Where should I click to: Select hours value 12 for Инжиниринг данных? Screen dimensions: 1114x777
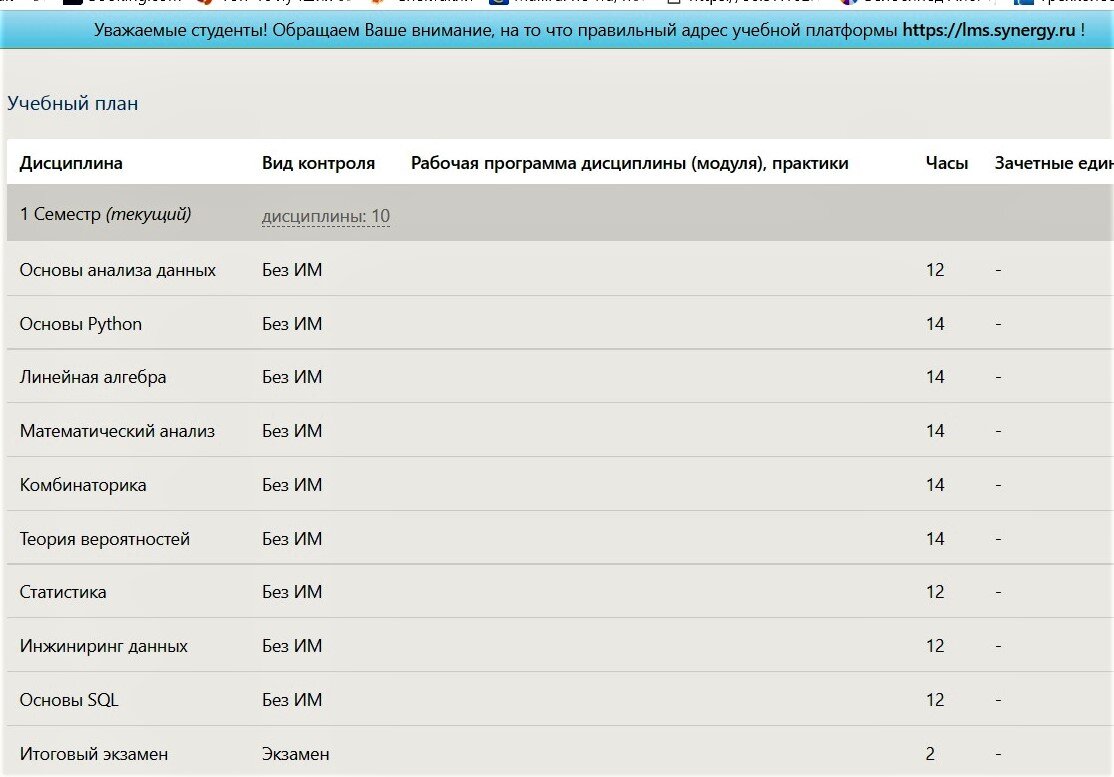[935, 646]
